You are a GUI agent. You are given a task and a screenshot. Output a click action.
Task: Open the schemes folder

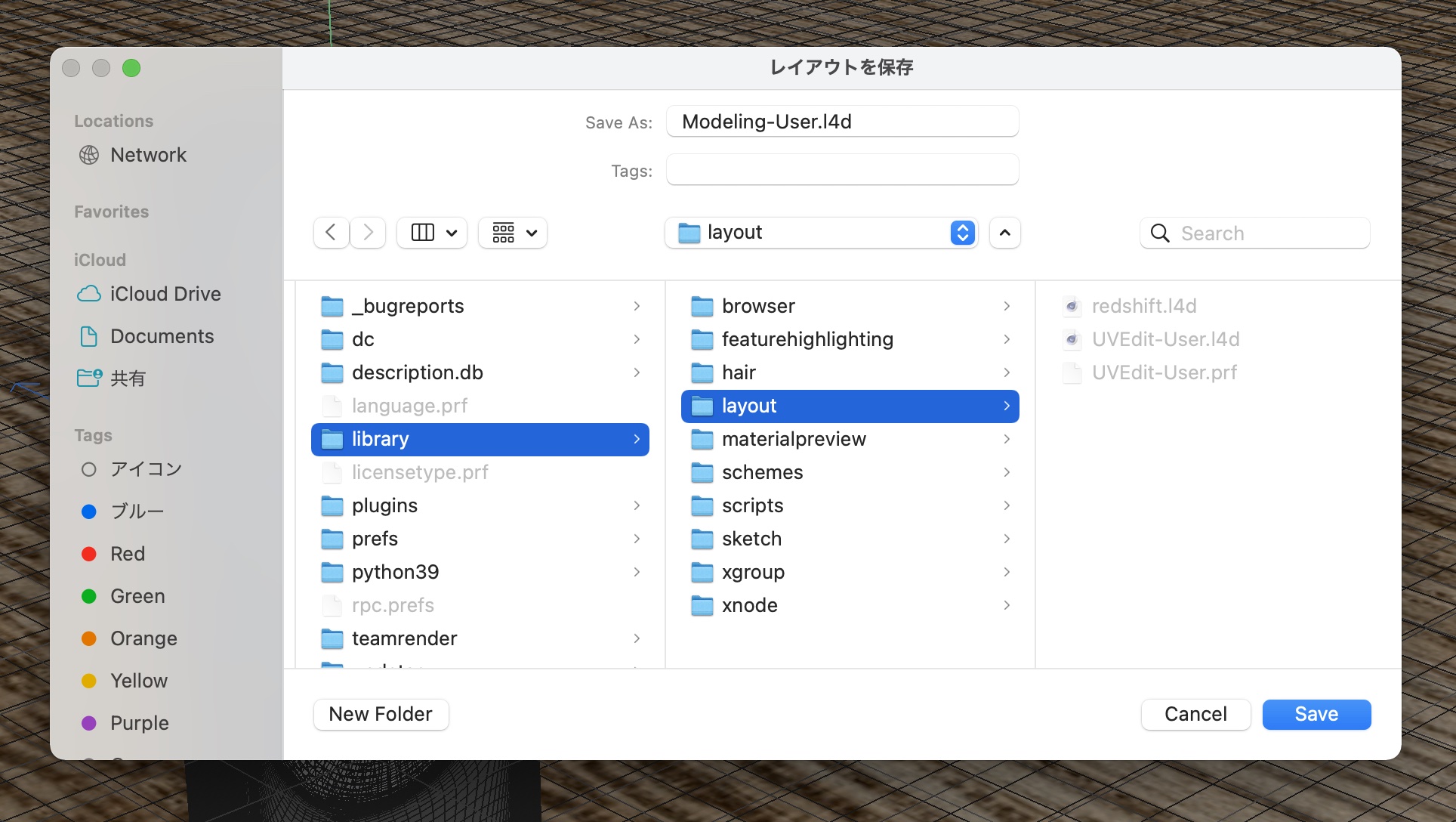coord(762,472)
